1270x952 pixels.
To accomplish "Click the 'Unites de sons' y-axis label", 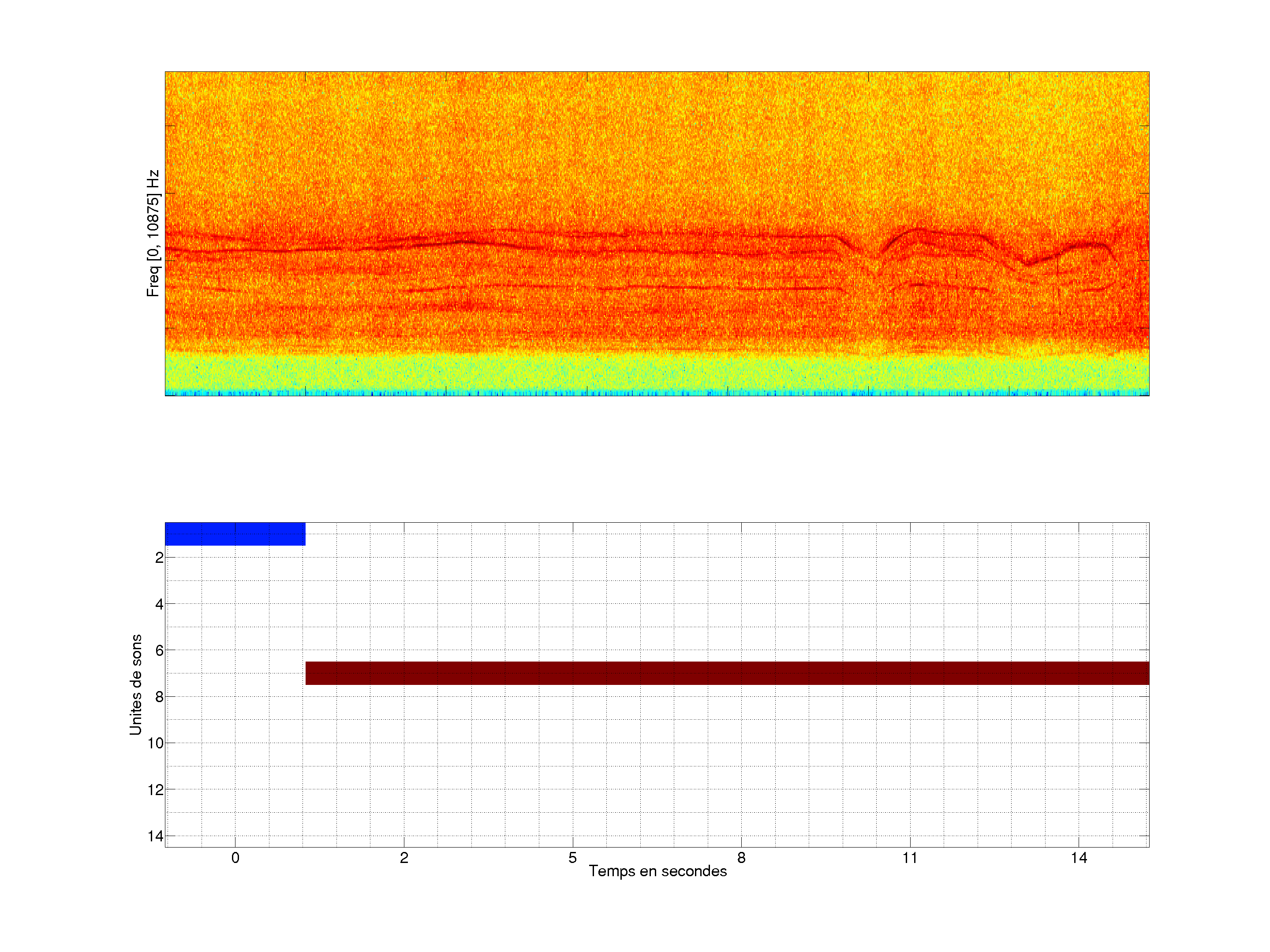I will pyautogui.click(x=136, y=684).
